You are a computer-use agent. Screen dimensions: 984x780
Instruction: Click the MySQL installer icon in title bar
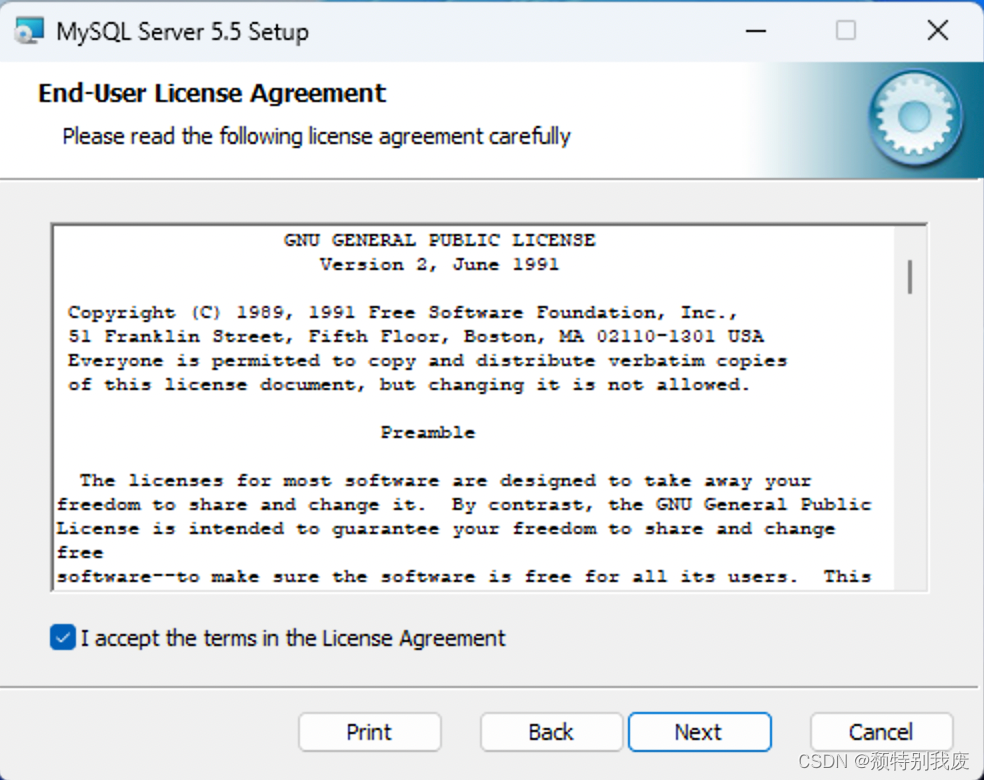click(x=30, y=30)
